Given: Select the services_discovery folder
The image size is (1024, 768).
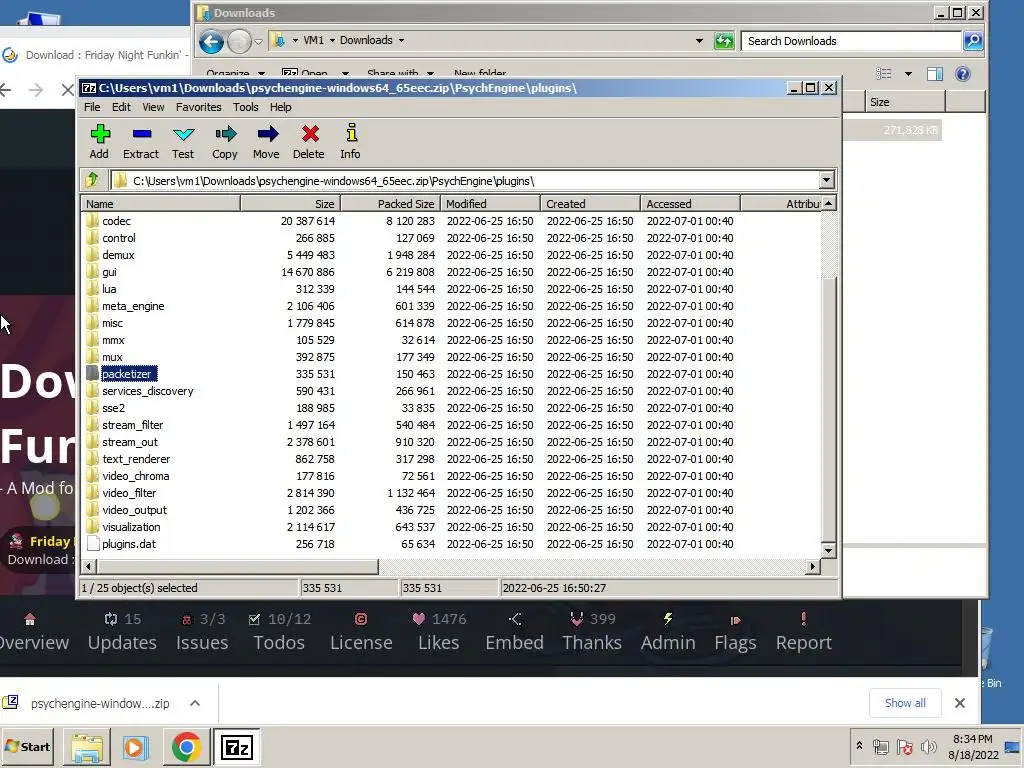Looking at the screenshot, I should pyautogui.click(x=148, y=391).
